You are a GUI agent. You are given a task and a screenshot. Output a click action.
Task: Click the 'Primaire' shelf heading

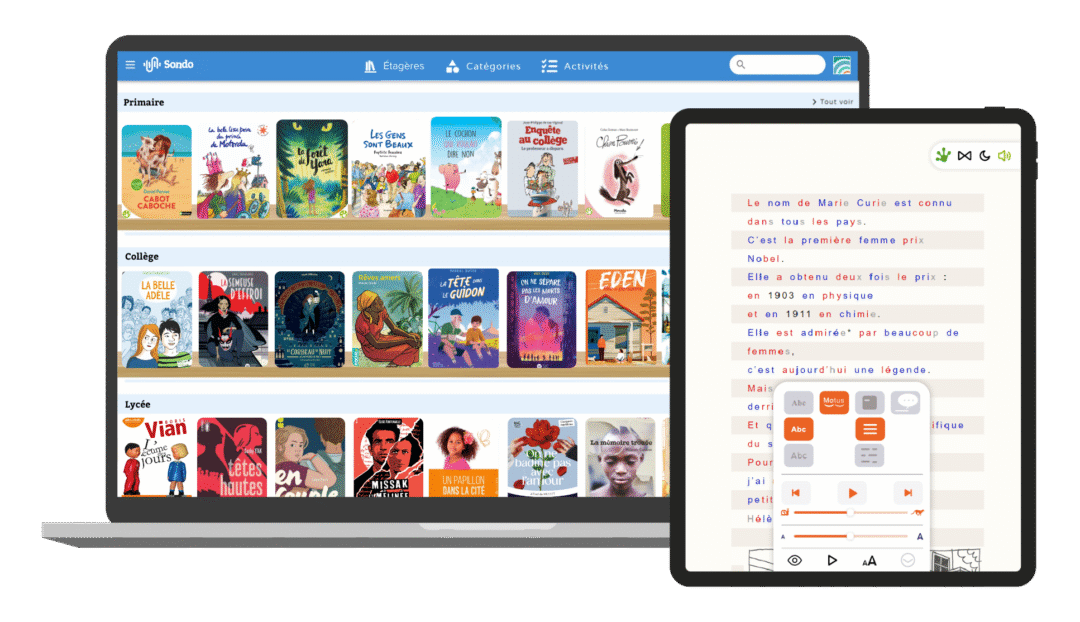pyautogui.click(x=144, y=103)
